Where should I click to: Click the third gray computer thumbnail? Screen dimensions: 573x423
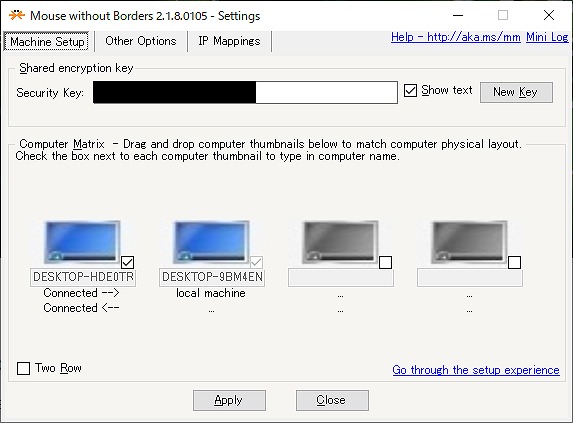(340, 242)
